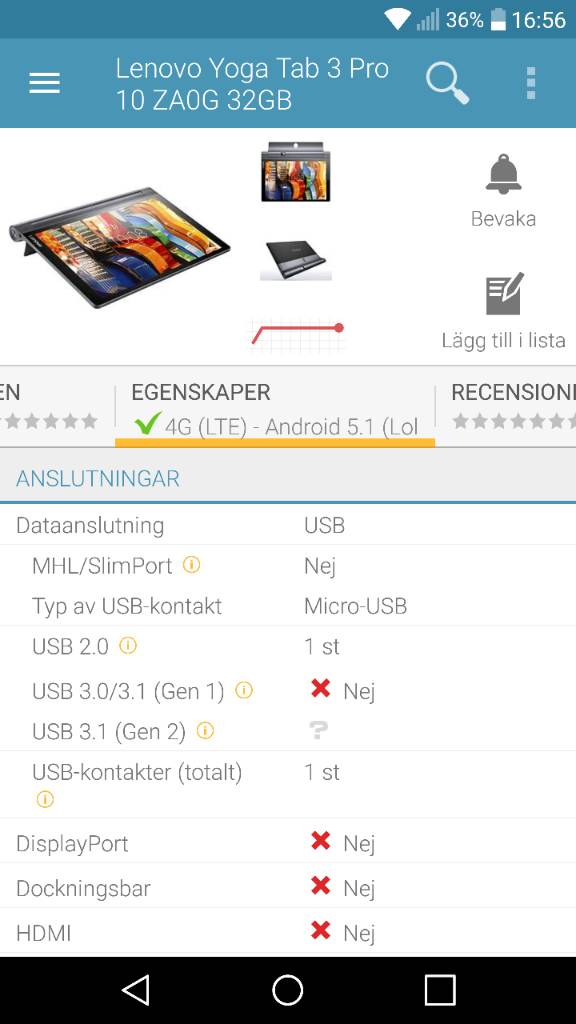Open the hamburger navigation menu

pos(44,83)
